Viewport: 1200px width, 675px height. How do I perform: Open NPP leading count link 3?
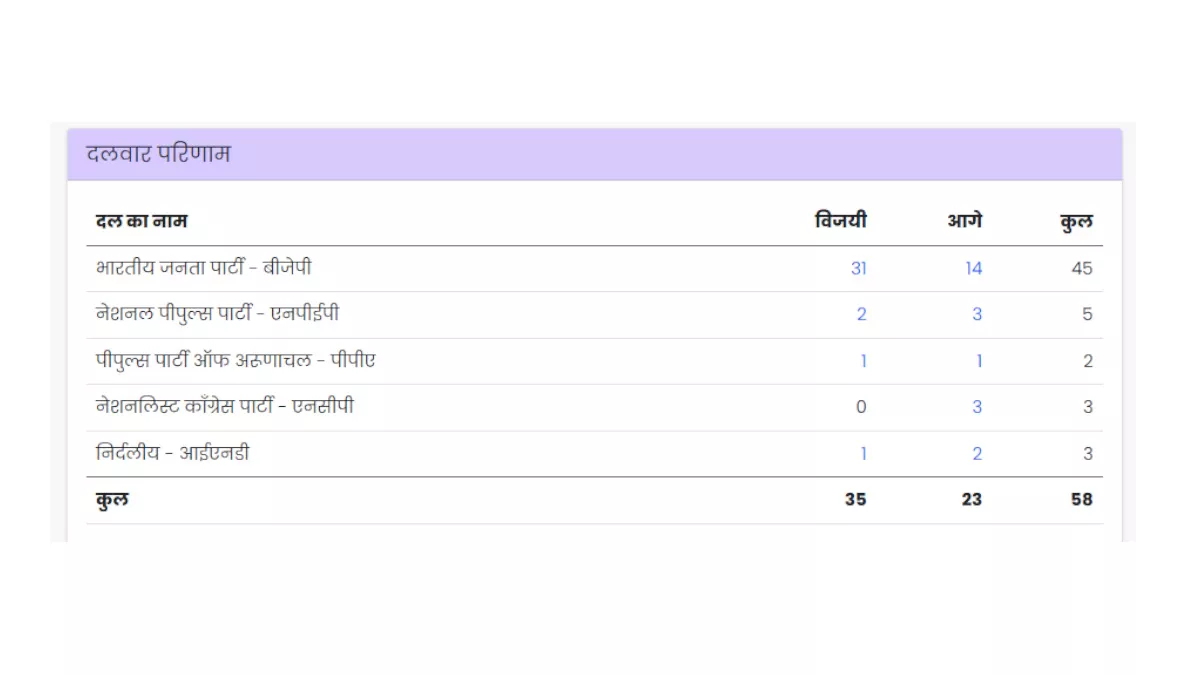(x=976, y=314)
